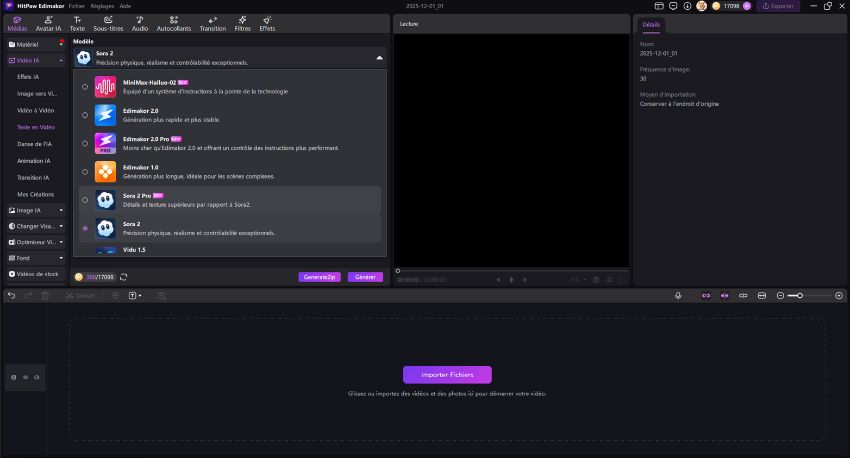Screen dimensions: 850x458
Task: Play the preview video
Action: pos(511,280)
